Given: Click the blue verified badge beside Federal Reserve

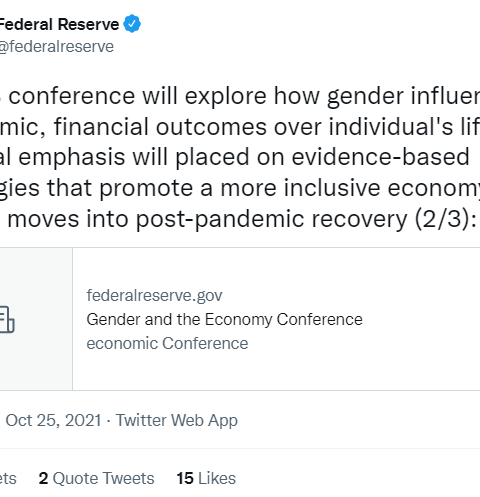Looking at the screenshot, I should 132,24.
